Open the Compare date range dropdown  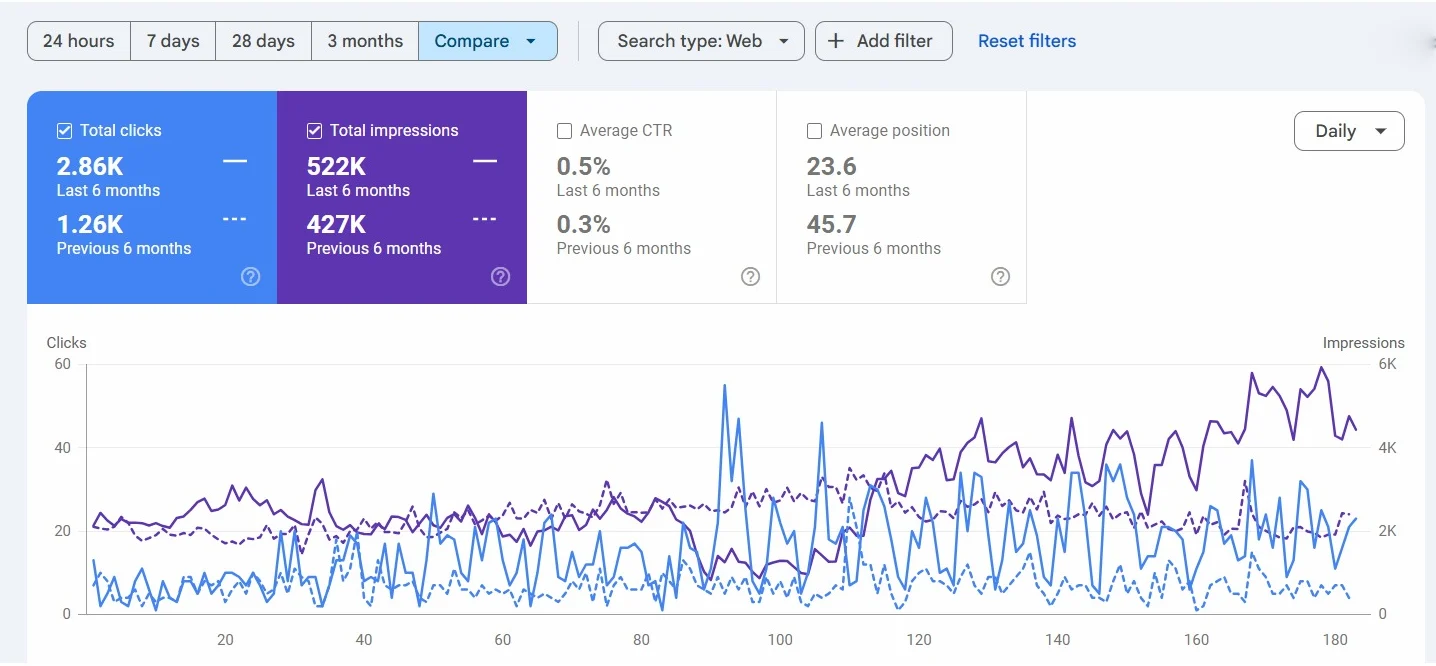[487, 41]
